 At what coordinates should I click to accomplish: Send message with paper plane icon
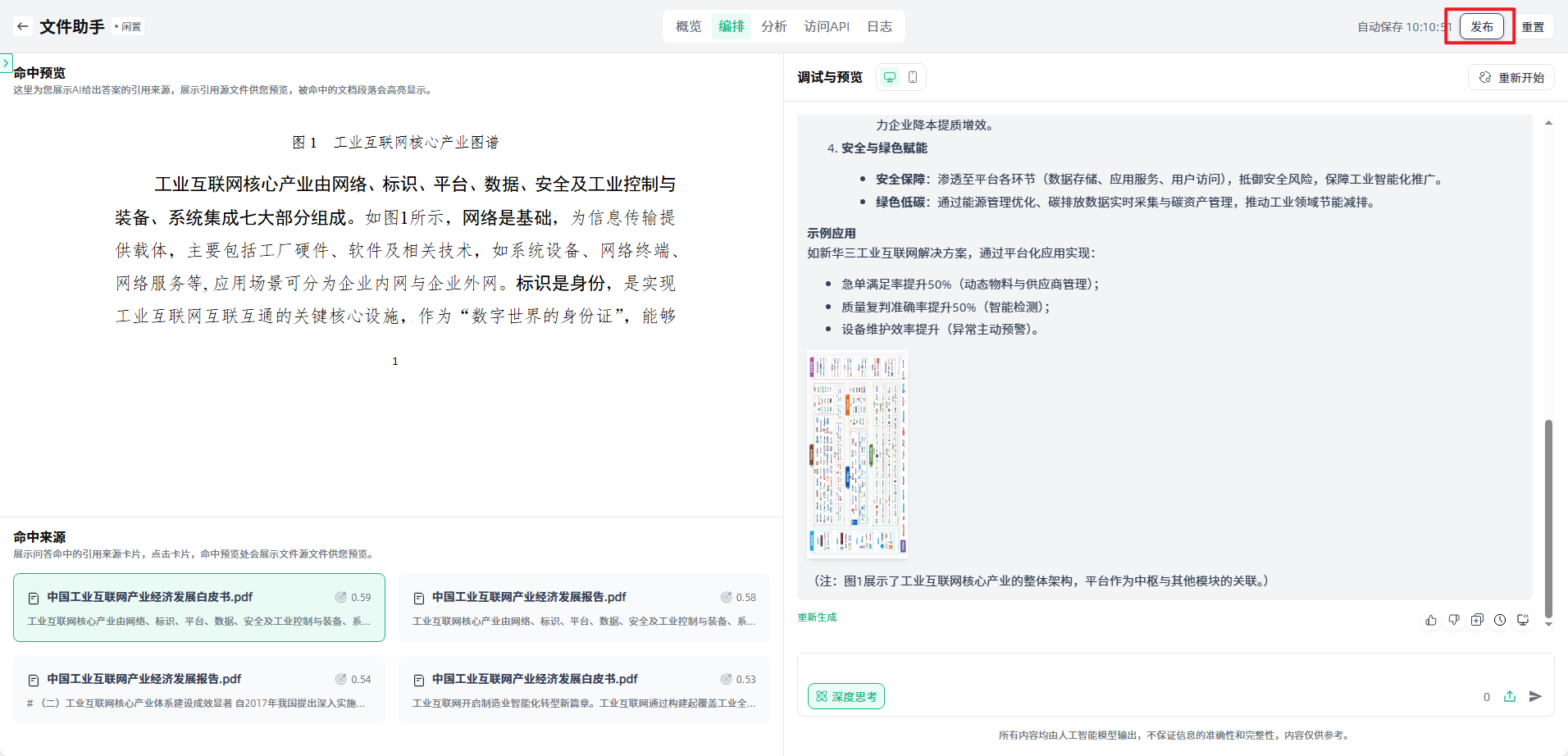1535,696
